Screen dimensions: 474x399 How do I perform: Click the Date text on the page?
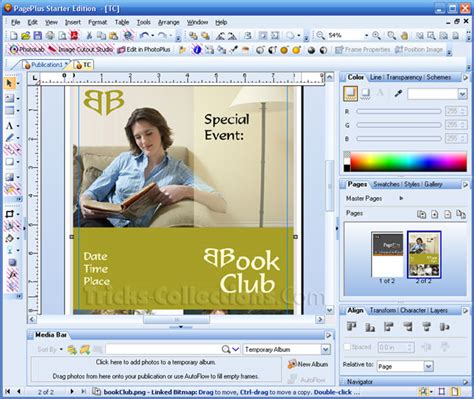tap(95, 256)
